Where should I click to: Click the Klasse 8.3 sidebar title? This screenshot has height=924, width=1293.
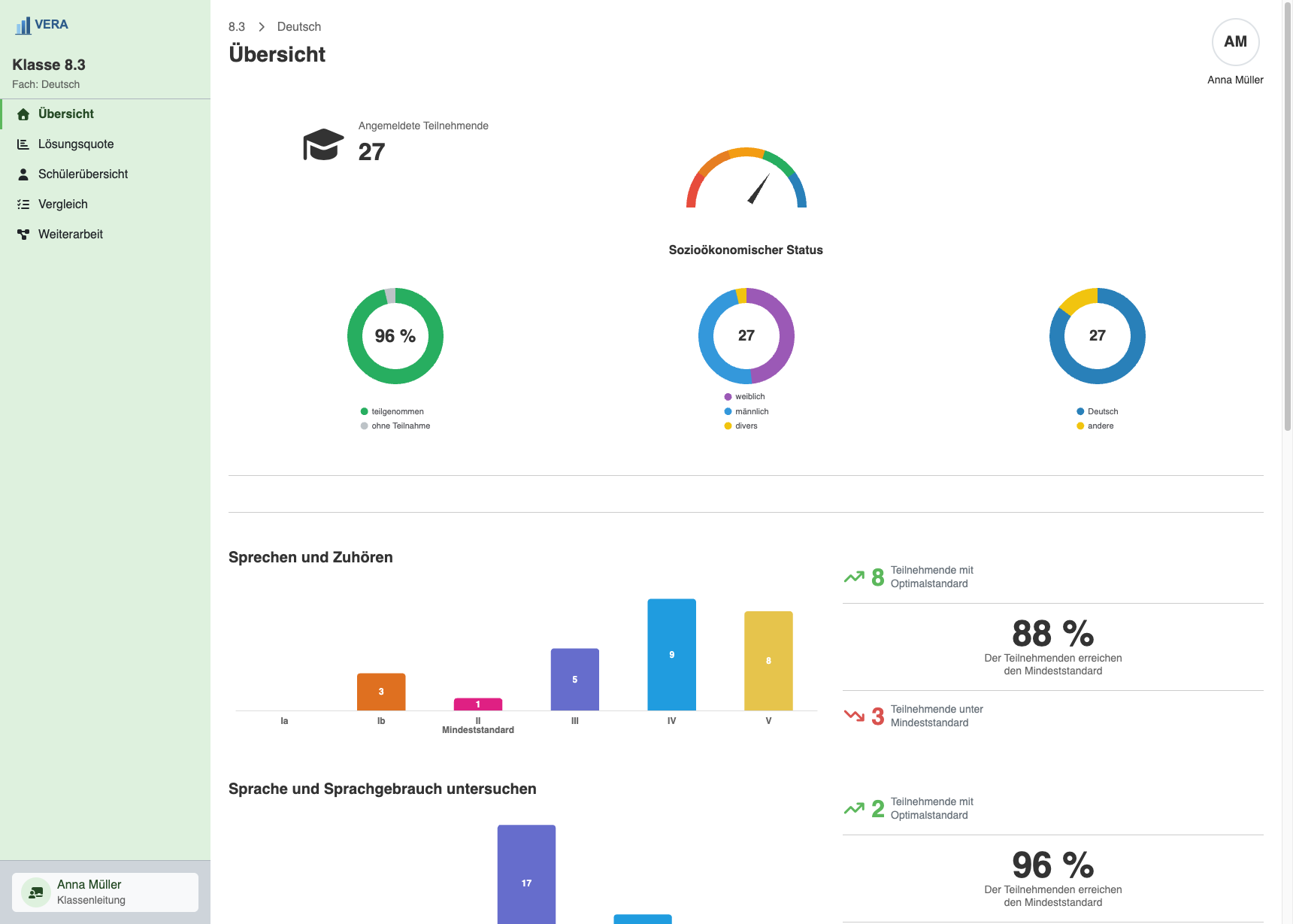pos(49,65)
